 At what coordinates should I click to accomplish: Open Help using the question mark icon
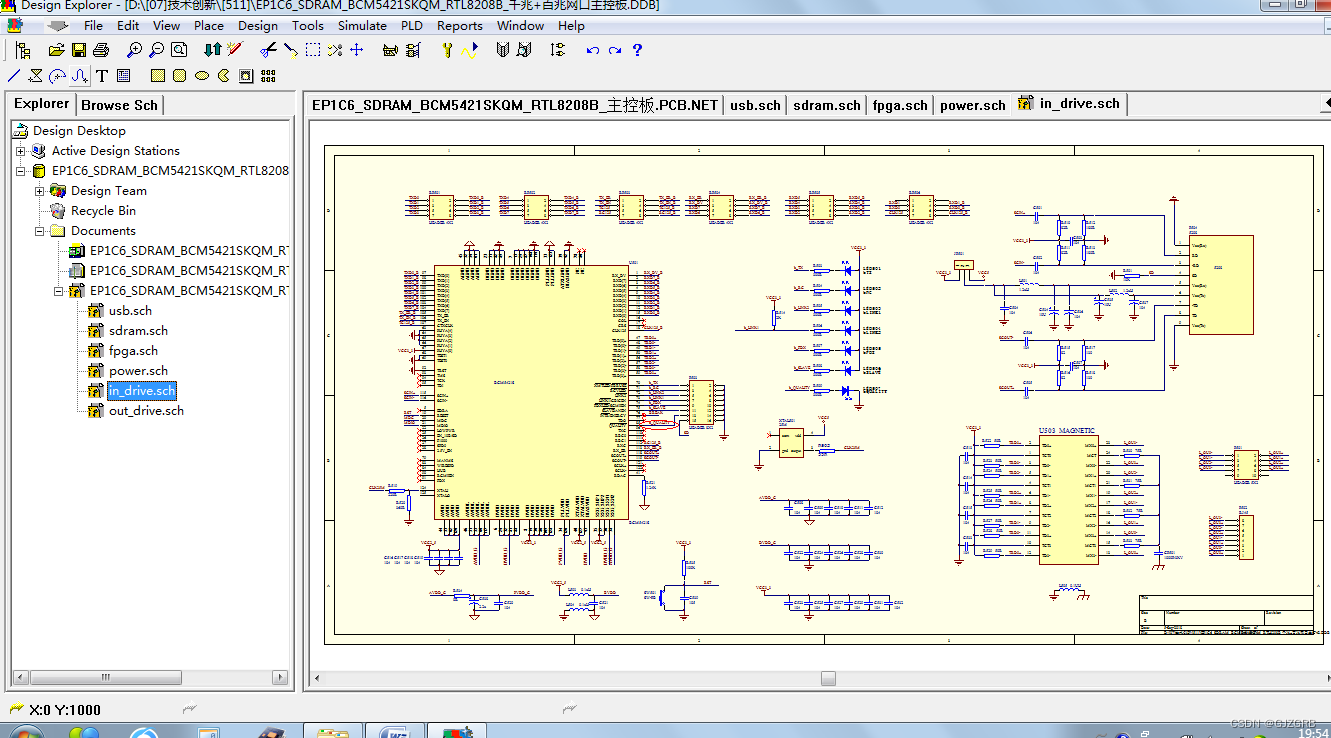point(636,52)
